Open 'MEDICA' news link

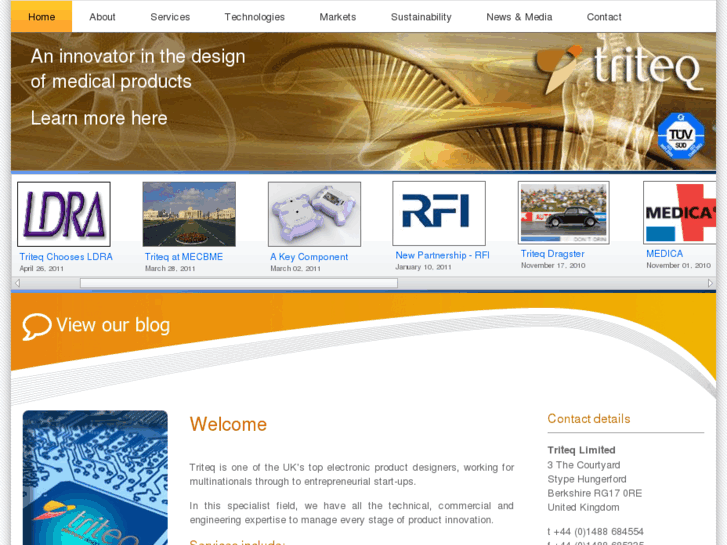pos(664,254)
